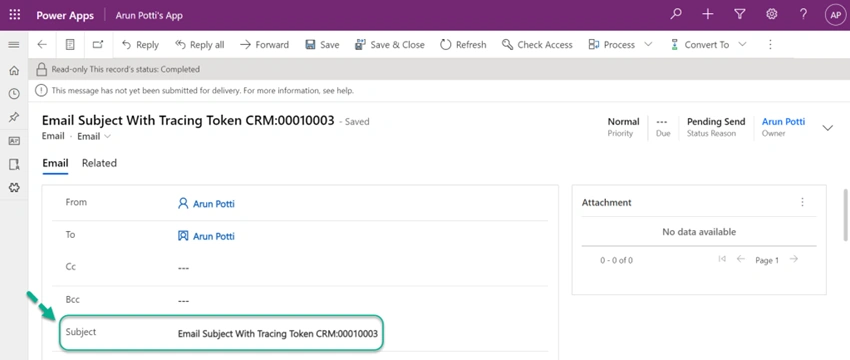Viewport: 850px width, 360px height.
Task: Click the puzzle piece icon in the sidebar
Action: [x=14, y=188]
